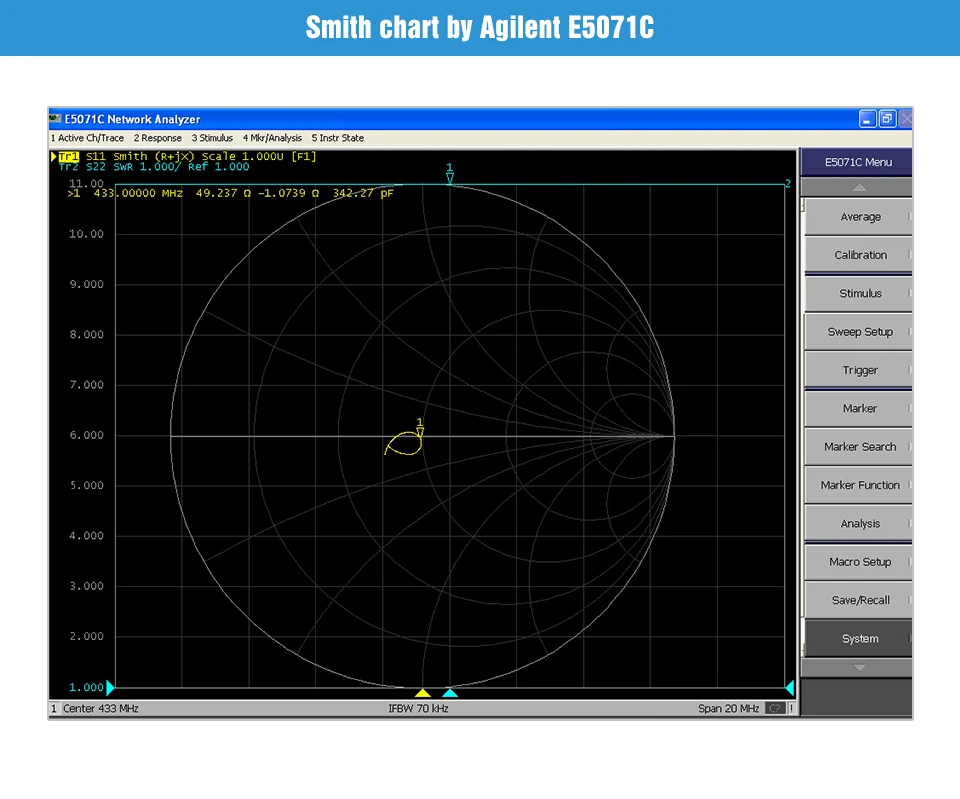Click the E5071C icon in the title bar
Screen dimensions: 960x799
tap(54, 119)
